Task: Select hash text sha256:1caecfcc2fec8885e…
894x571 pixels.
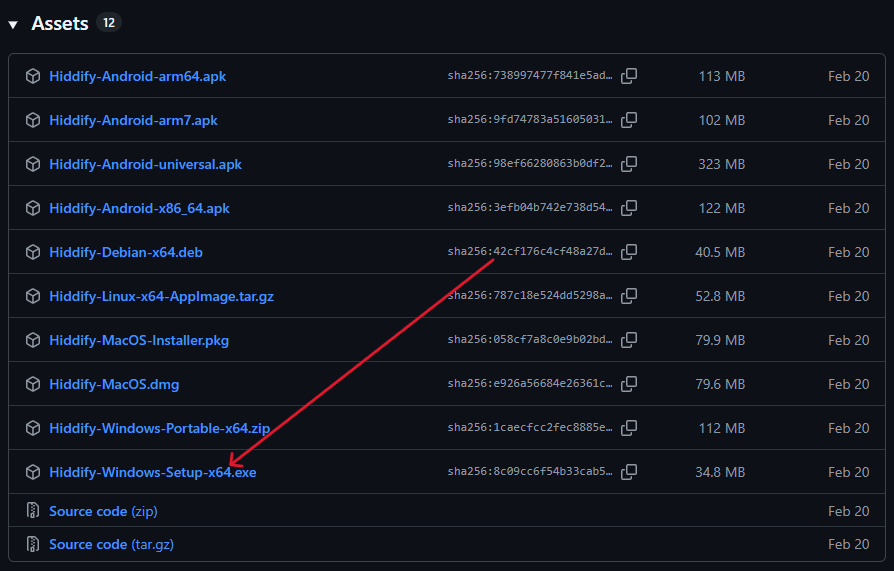Action: pyautogui.click(x=530, y=427)
